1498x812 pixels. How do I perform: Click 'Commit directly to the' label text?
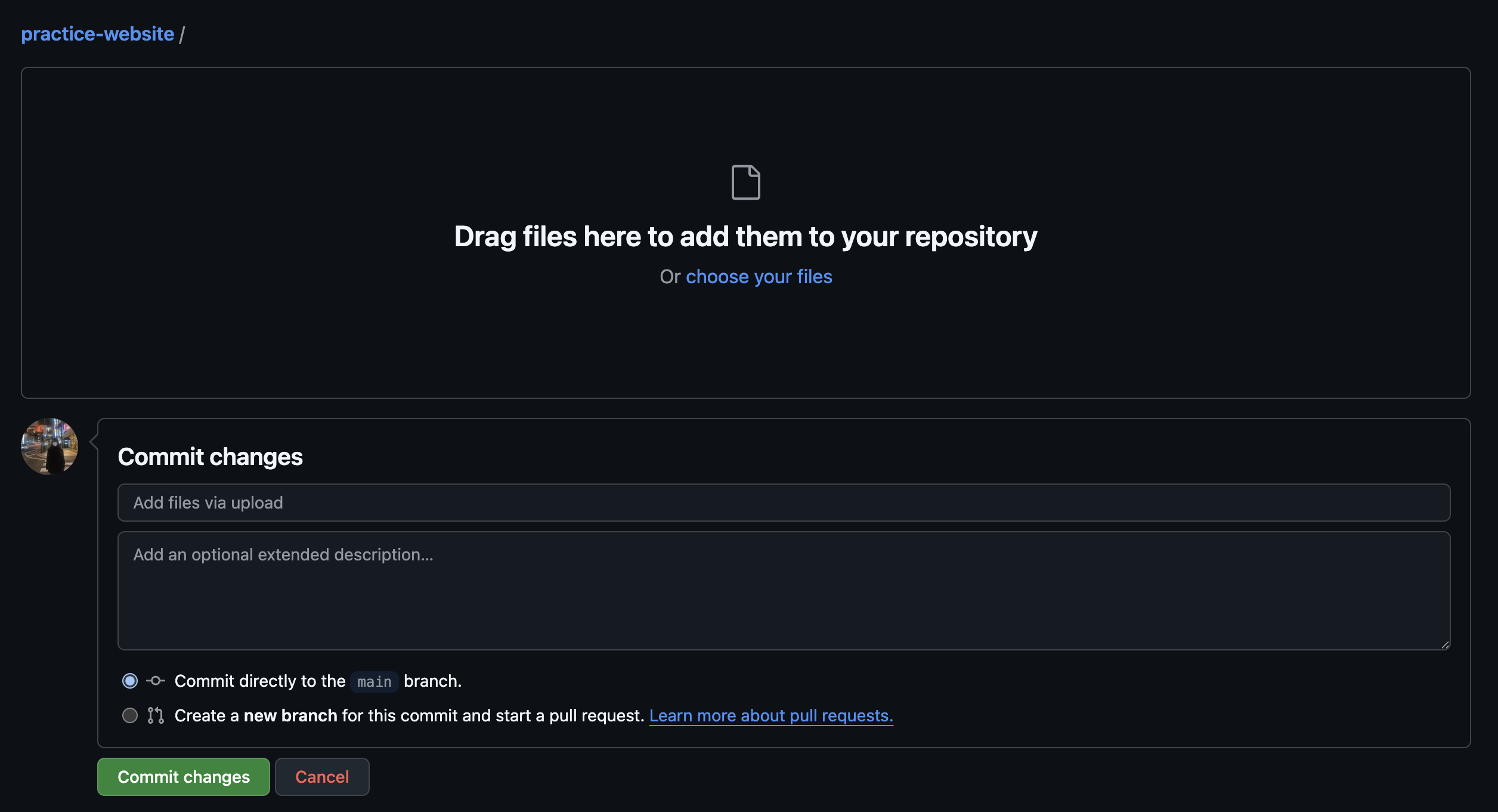[x=259, y=681]
